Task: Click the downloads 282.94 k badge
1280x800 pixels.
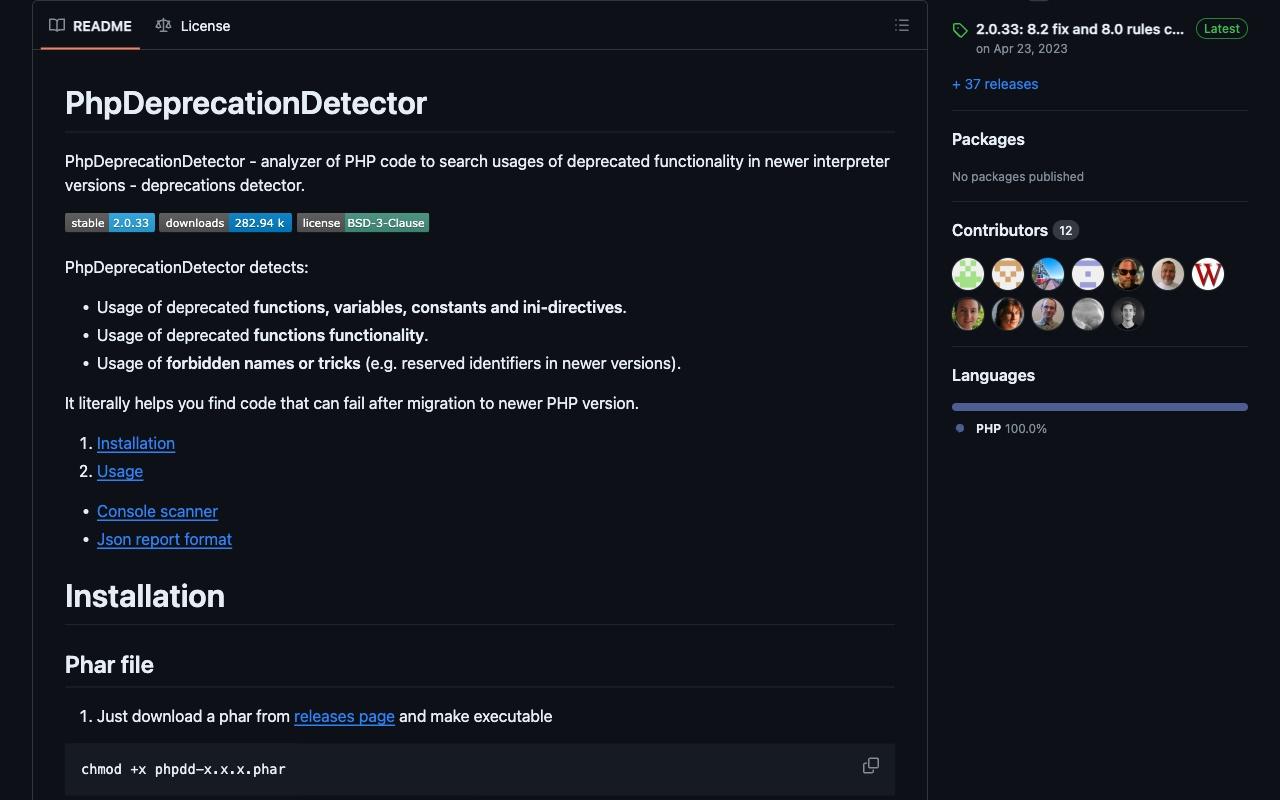Action: [225, 223]
